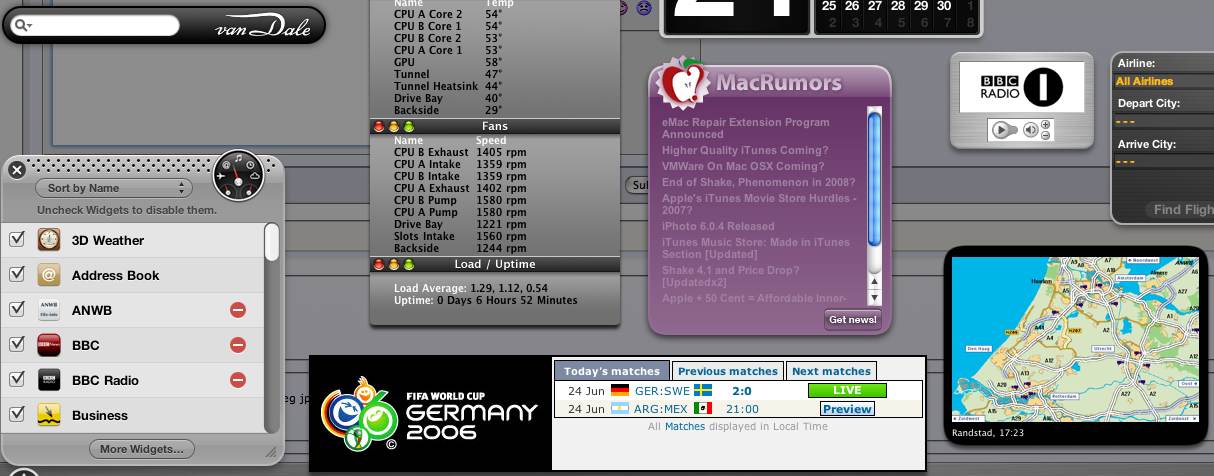Click the ARG:MEX match link
The image size is (1214, 476).
[662, 409]
